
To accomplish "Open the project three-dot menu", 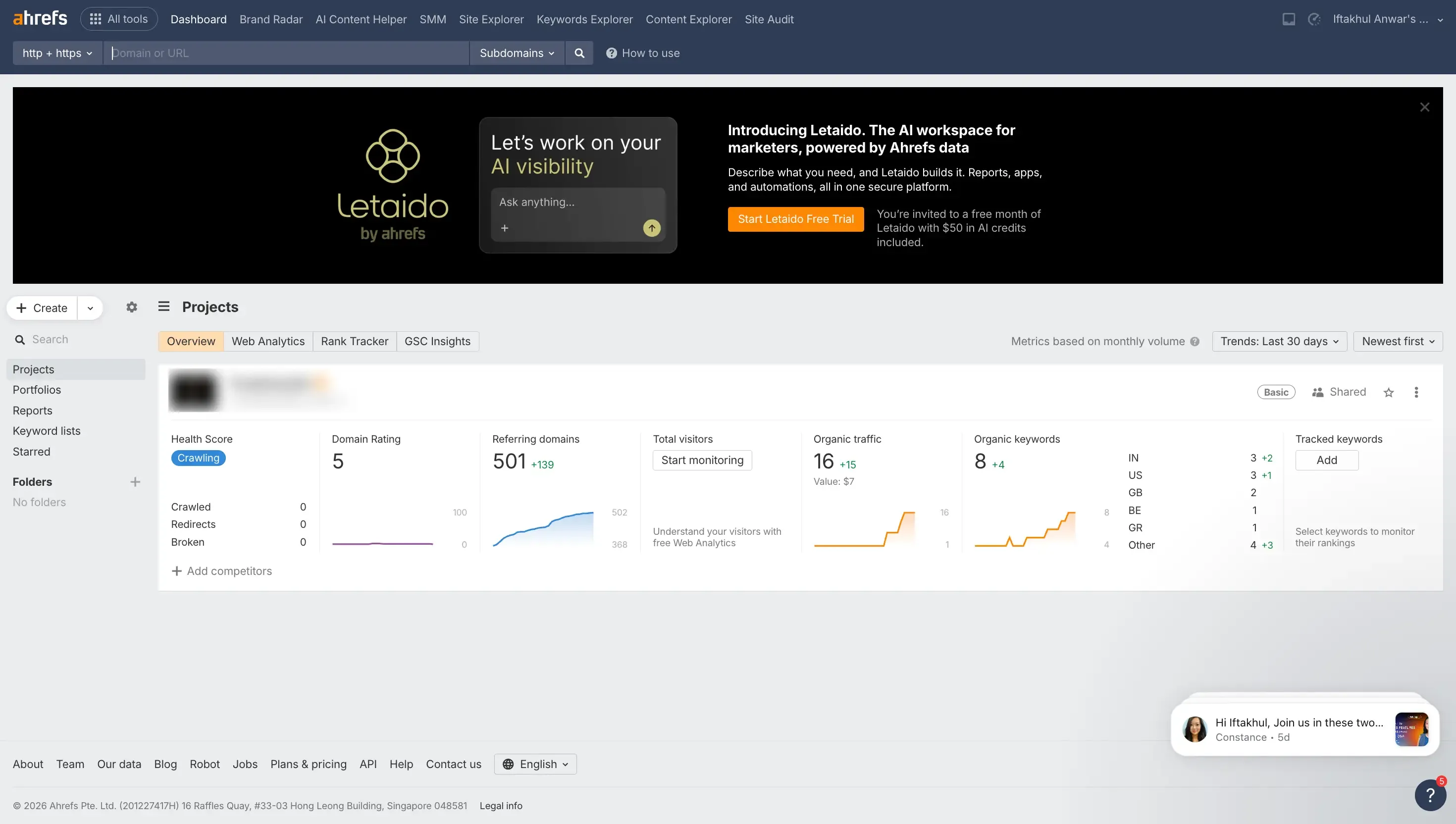I will tap(1416, 392).
